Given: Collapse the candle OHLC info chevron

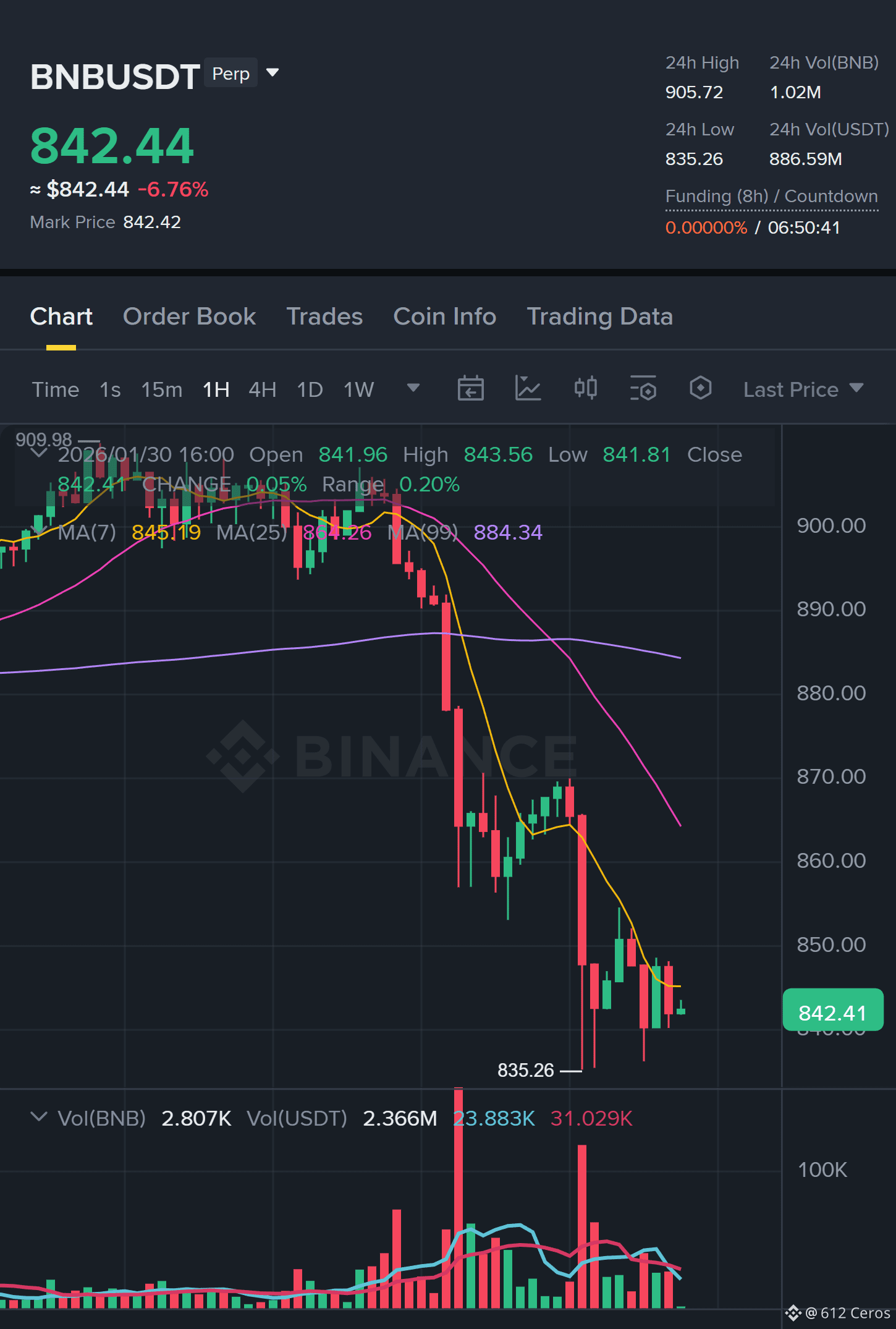Looking at the screenshot, I should [39, 454].
